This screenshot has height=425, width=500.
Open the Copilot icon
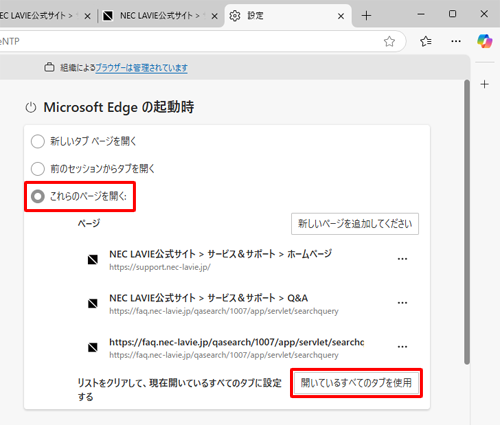coord(484,41)
